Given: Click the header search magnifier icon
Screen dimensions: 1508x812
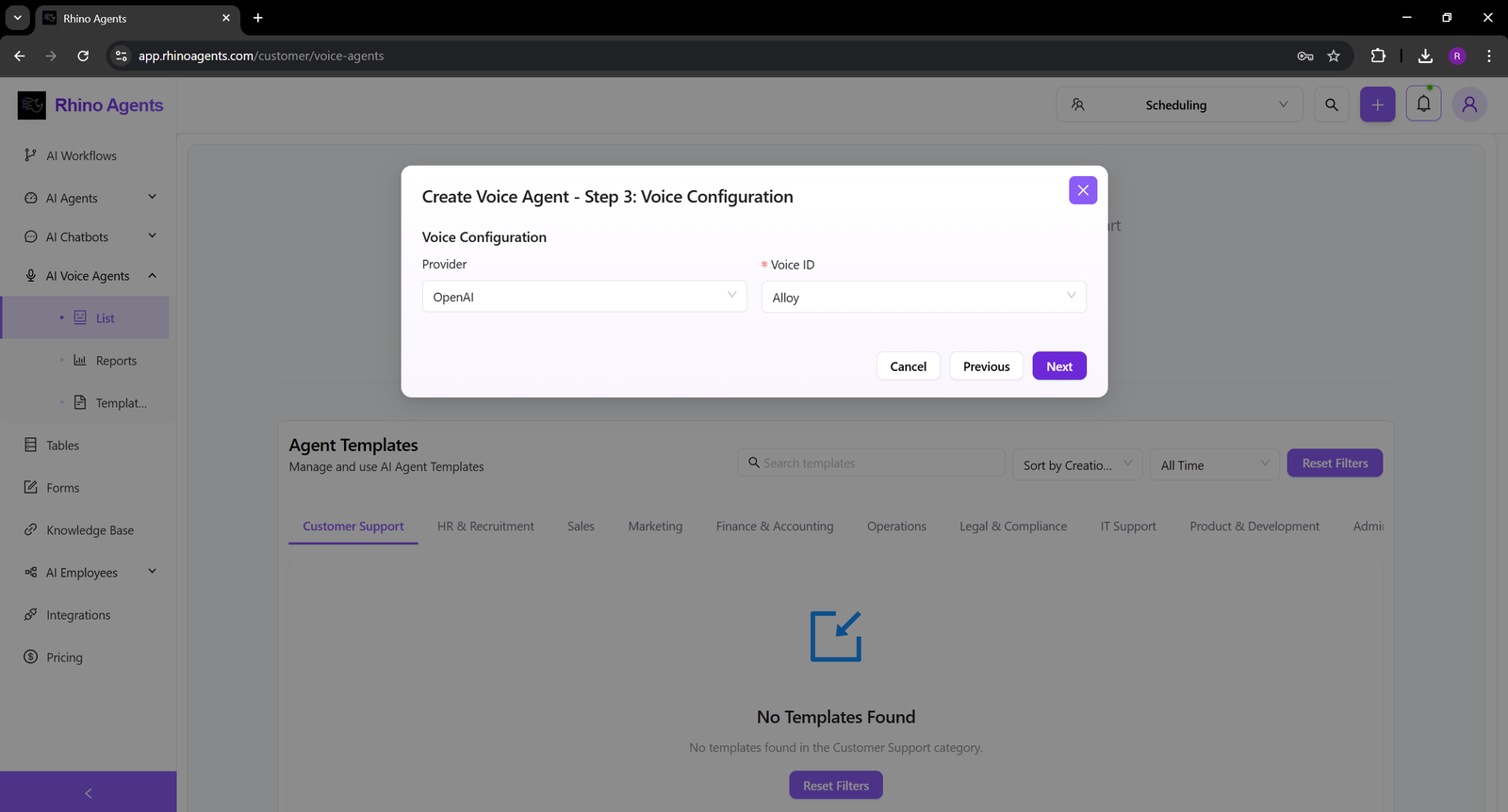Looking at the screenshot, I should pyautogui.click(x=1331, y=105).
